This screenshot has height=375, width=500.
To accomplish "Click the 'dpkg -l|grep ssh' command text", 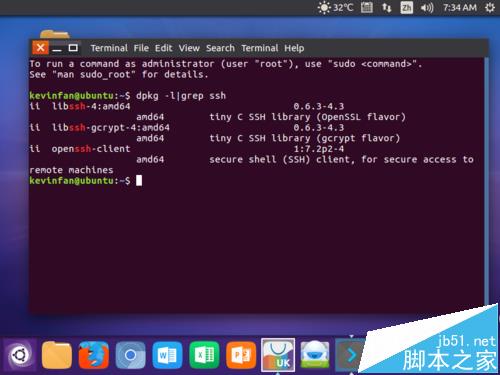I will coord(181,96).
